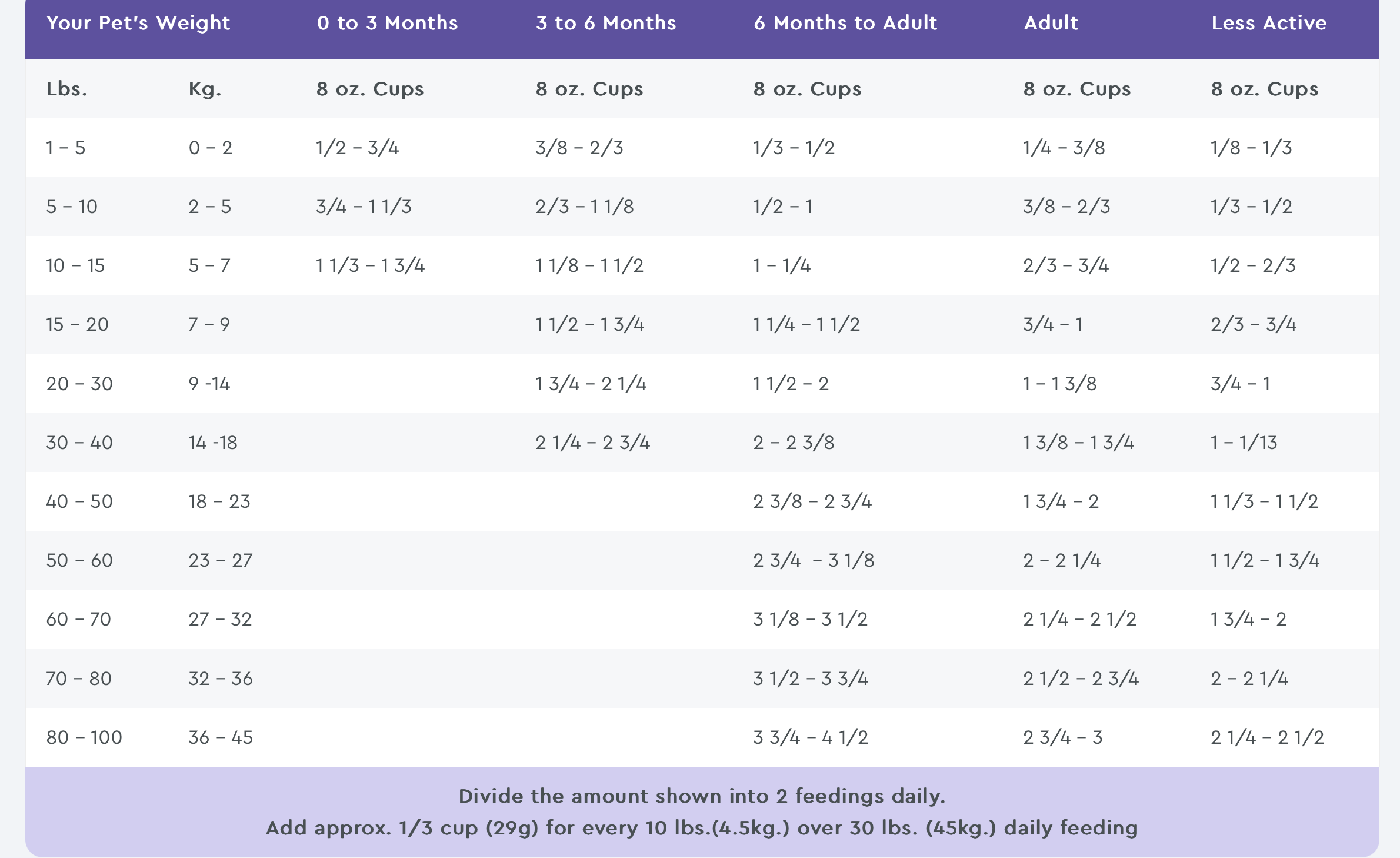
Task: Click the "Divide the amount shown" footer note
Action: point(702,796)
